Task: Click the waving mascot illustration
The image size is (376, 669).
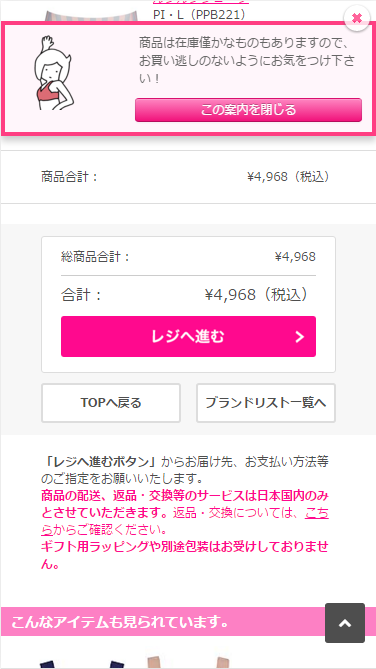Action: click(x=53, y=73)
